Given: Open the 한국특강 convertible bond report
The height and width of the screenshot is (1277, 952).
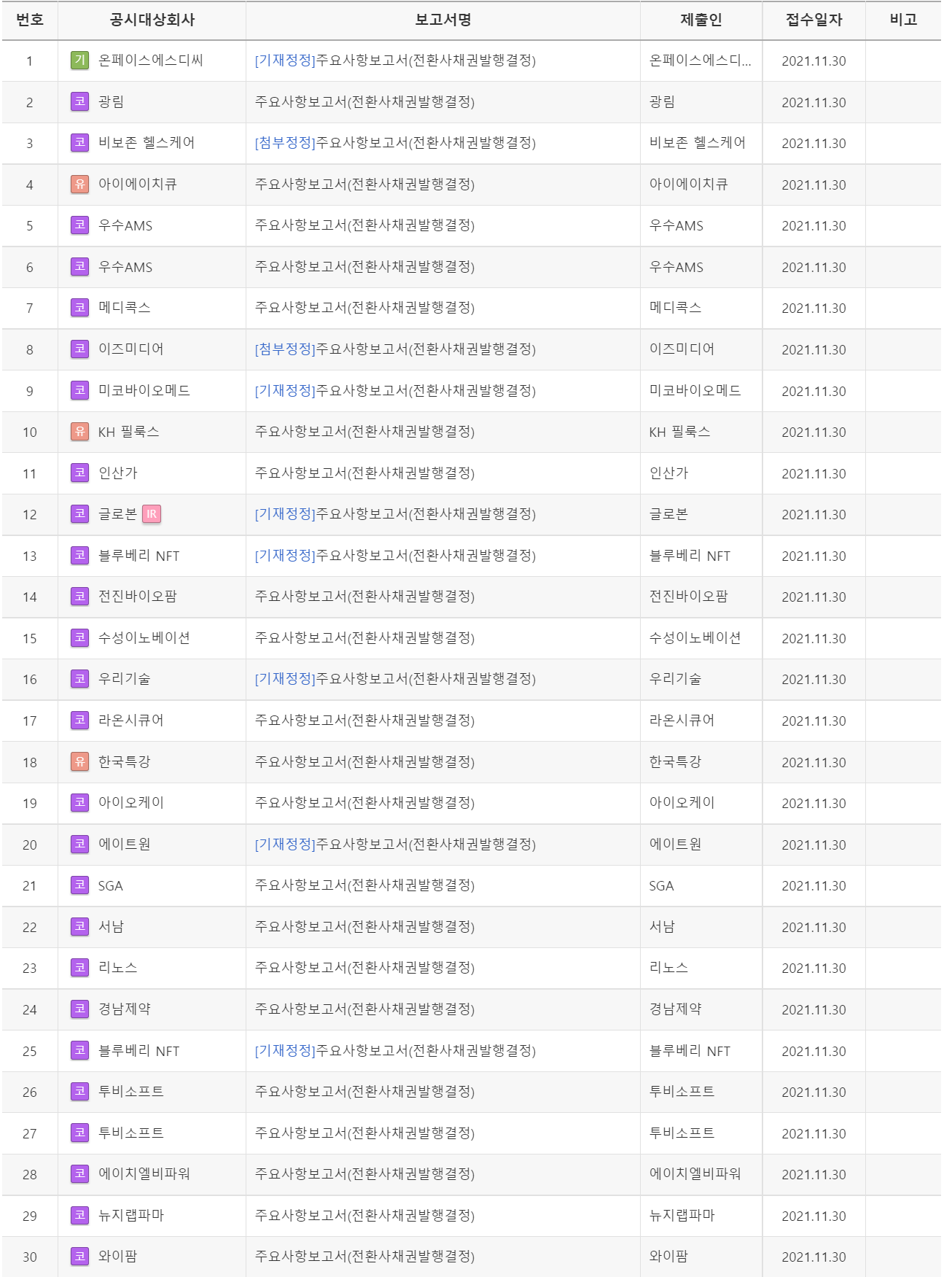Looking at the screenshot, I should pyautogui.click(x=364, y=761).
